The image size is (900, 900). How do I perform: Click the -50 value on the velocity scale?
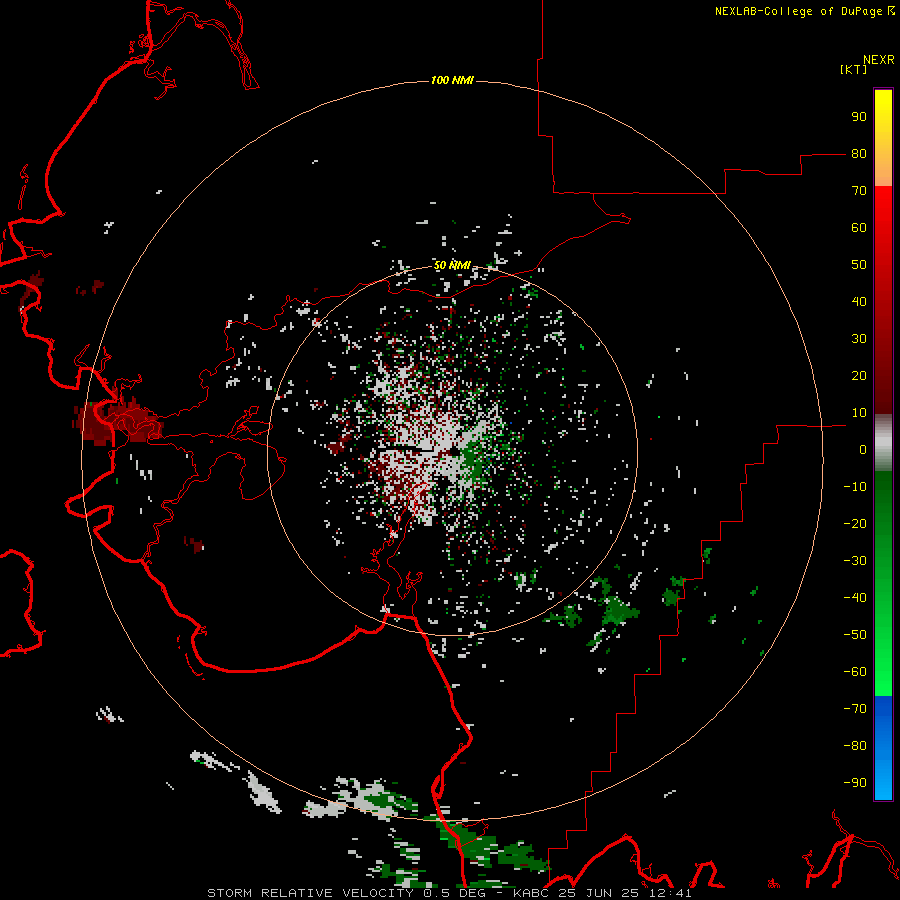point(855,635)
